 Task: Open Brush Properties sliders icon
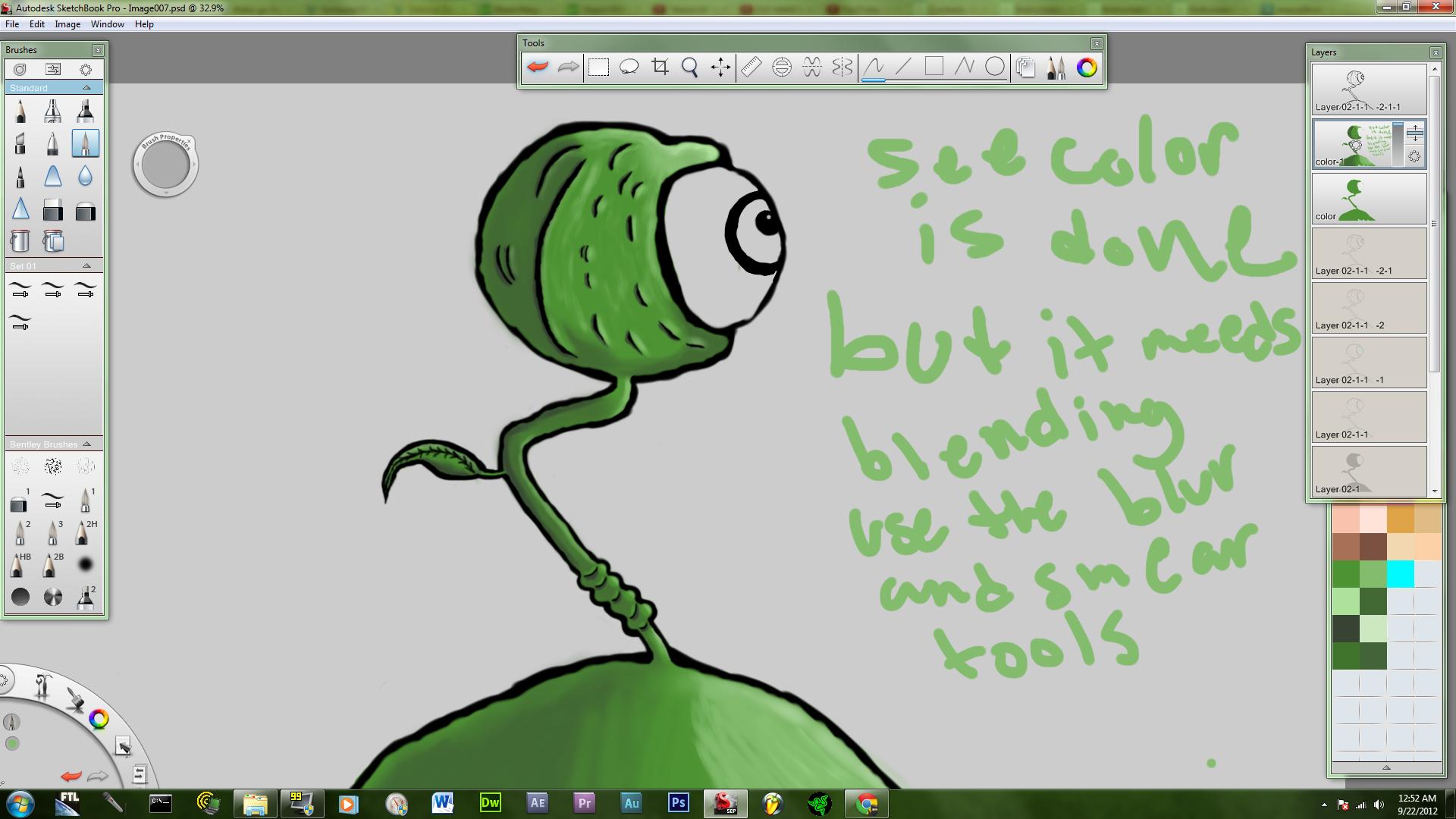(53, 69)
